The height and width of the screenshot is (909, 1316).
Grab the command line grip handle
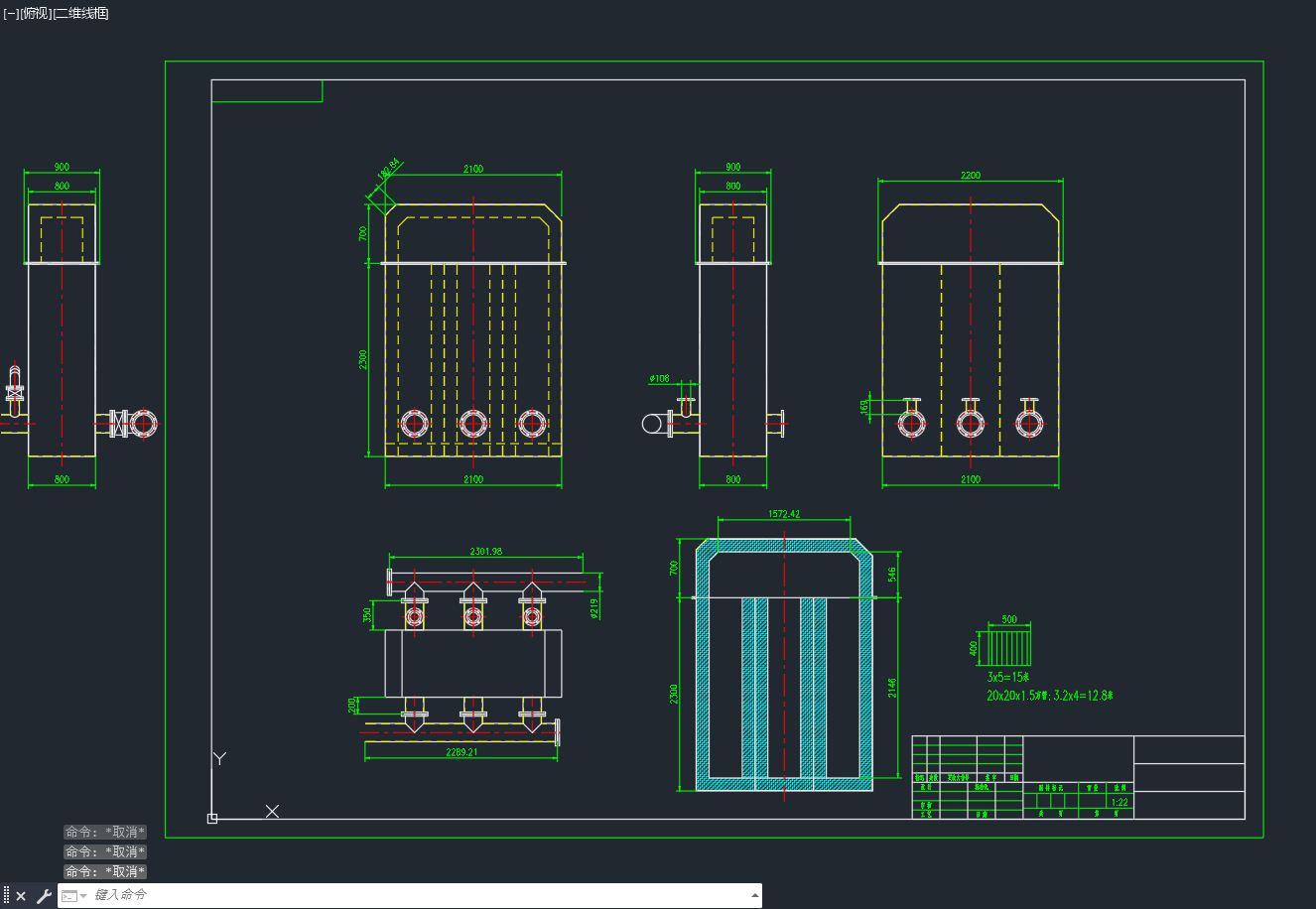pos(6,896)
